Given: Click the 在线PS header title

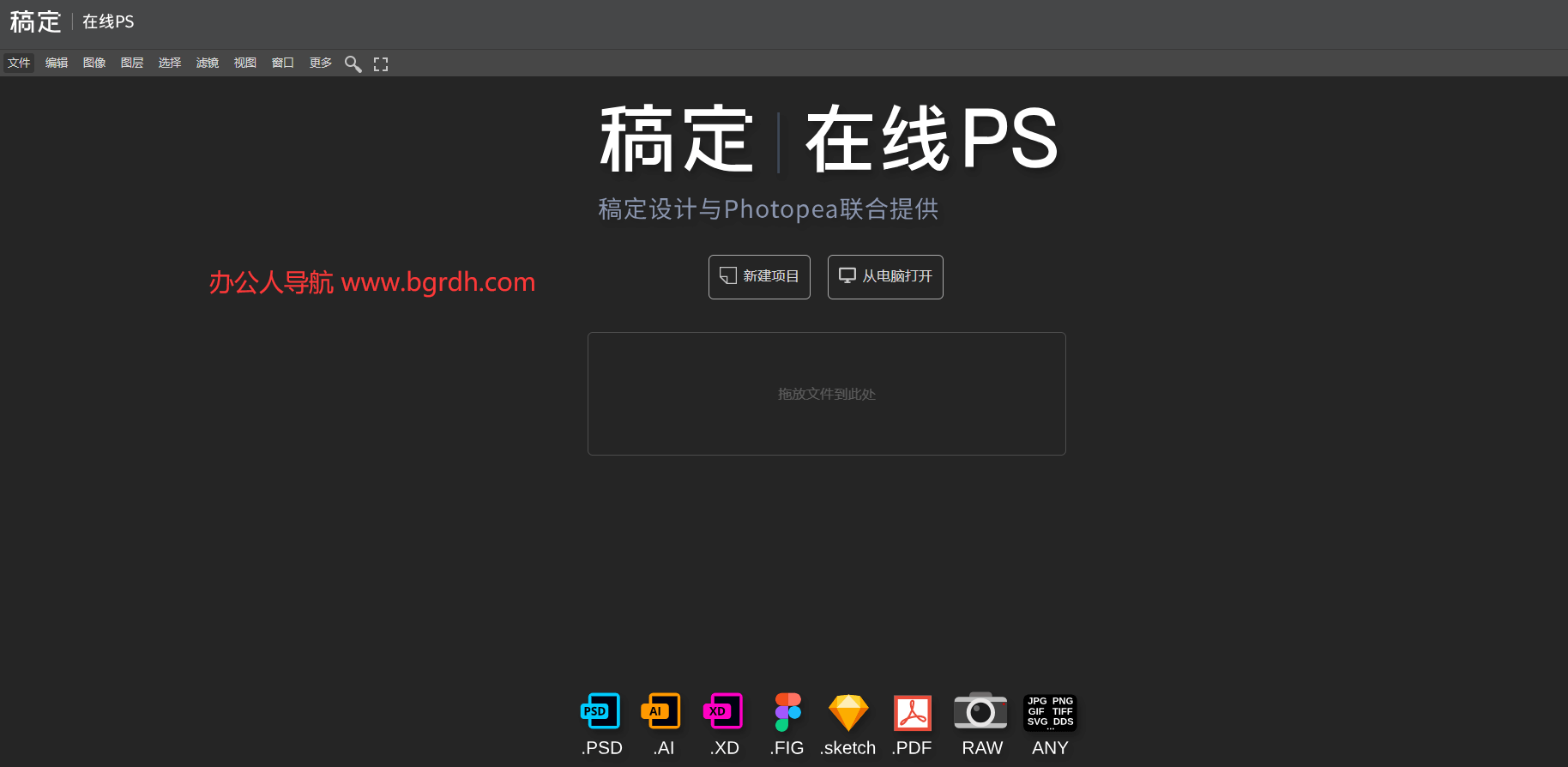Looking at the screenshot, I should tap(108, 21).
